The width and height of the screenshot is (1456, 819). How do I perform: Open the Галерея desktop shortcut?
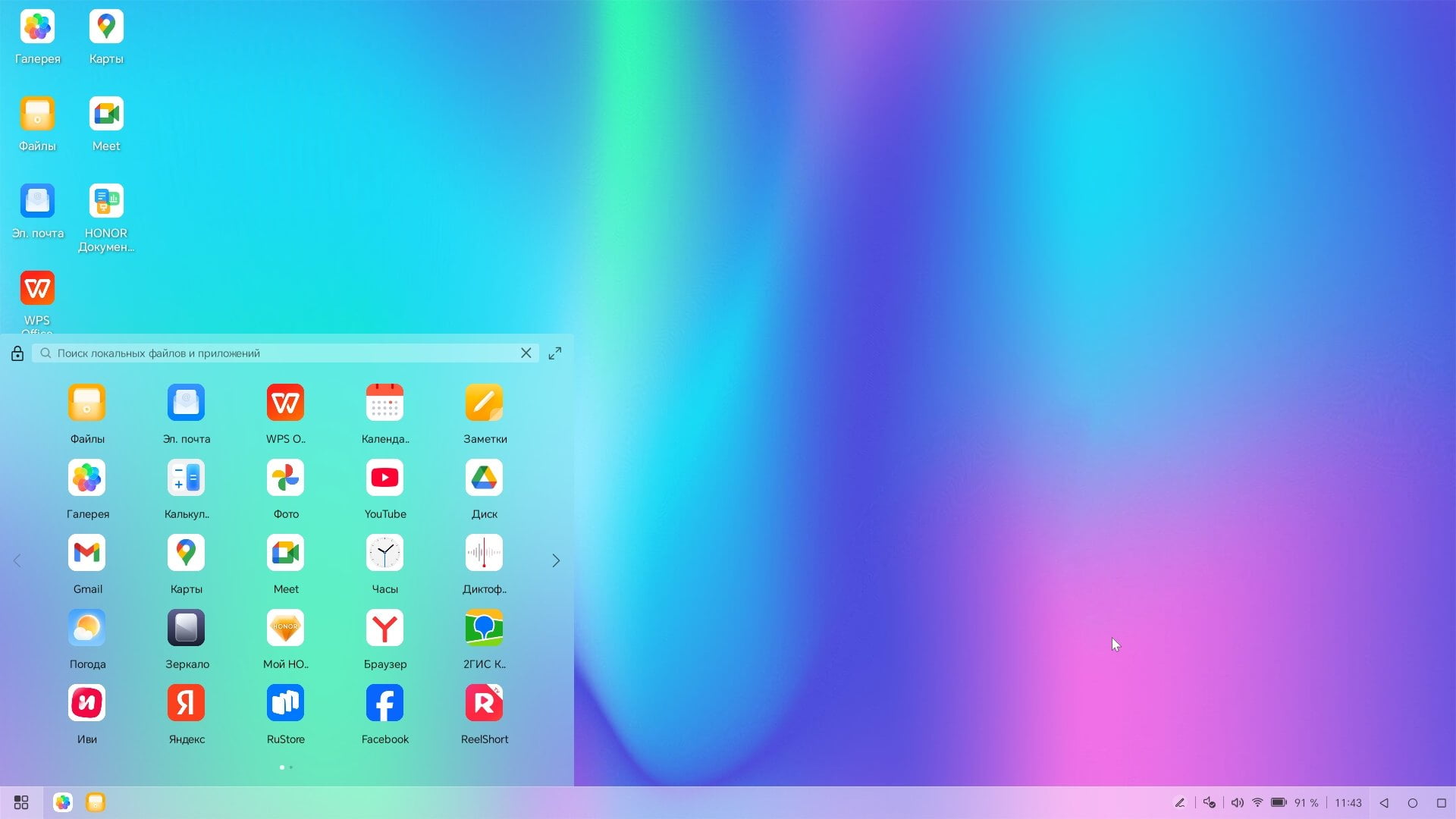[37, 36]
